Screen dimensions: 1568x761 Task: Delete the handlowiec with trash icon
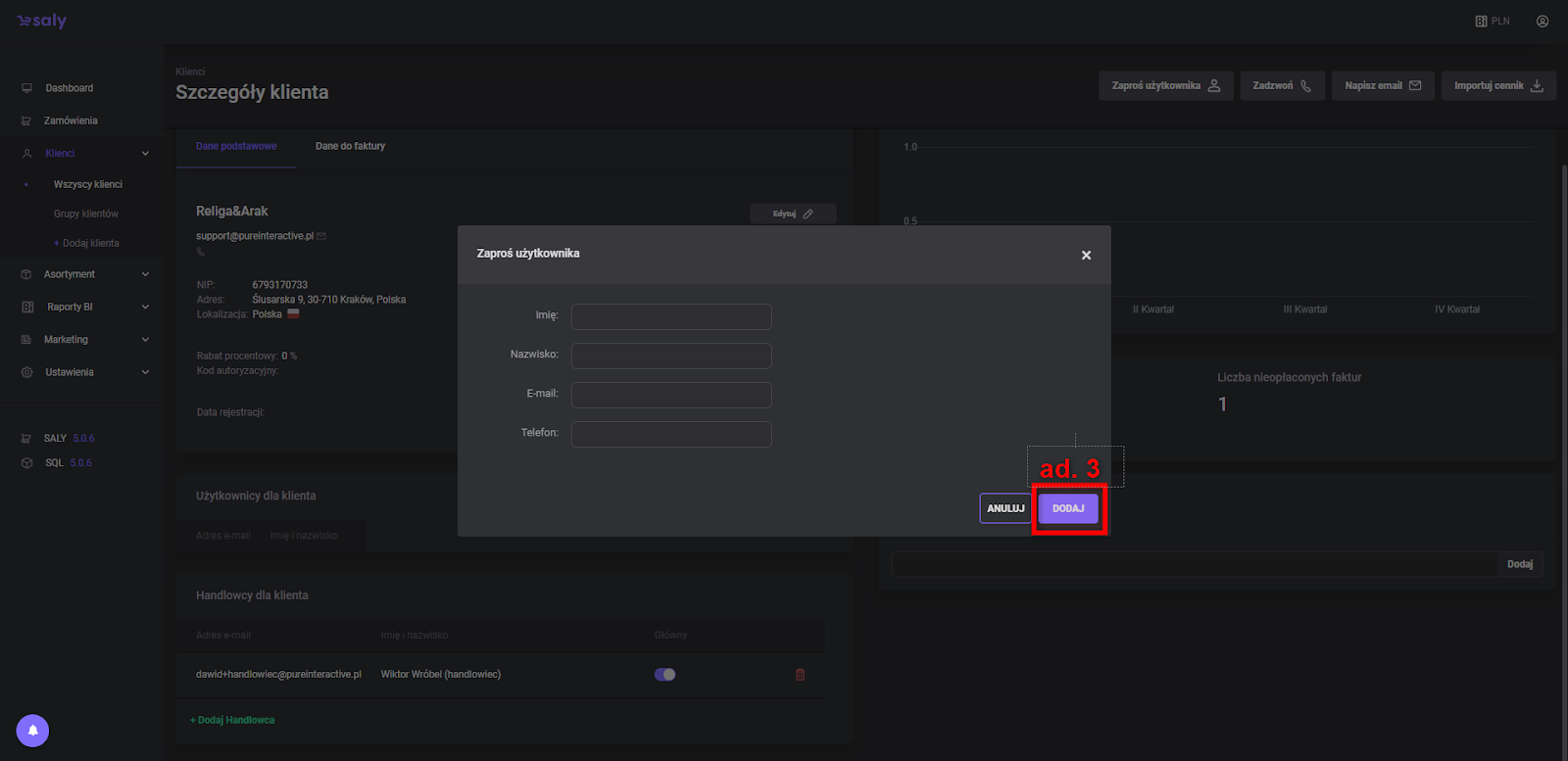pyautogui.click(x=800, y=675)
